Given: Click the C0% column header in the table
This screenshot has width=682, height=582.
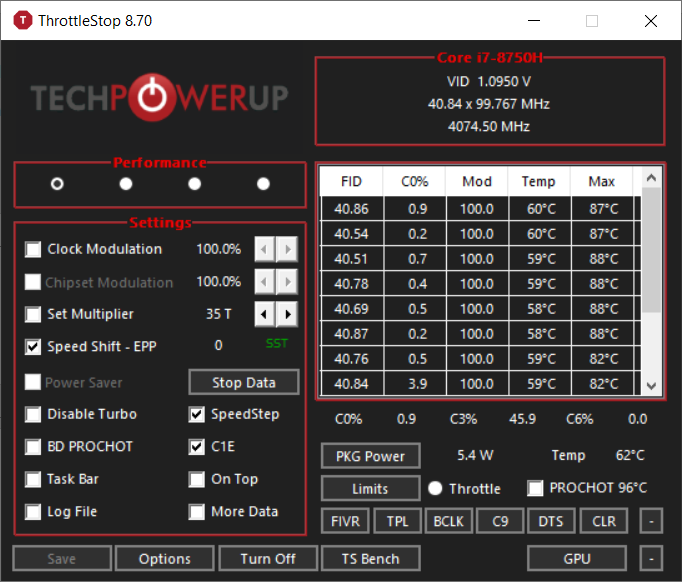Looking at the screenshot, I should [415, 181].
